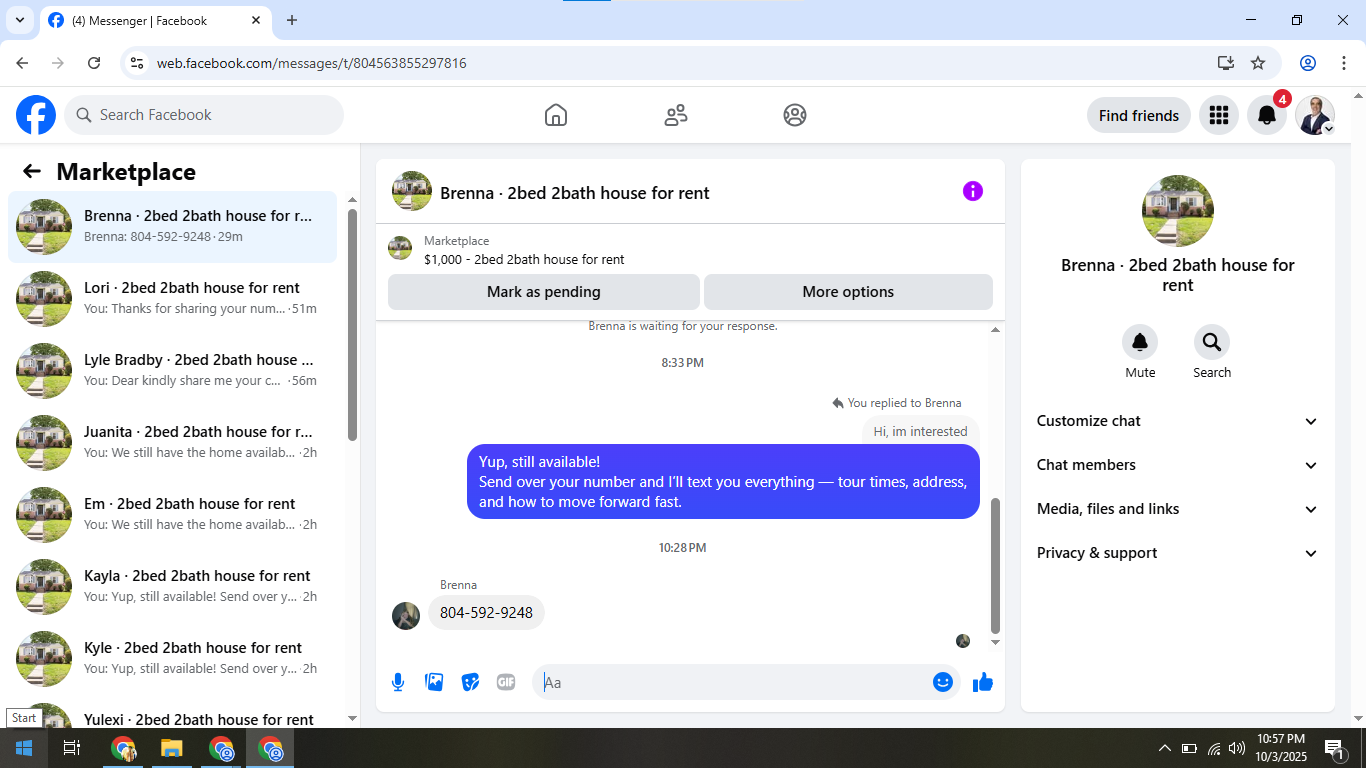1366x768 pixels.
Task: Open the Home feed icon
Action: pos(556,115)
